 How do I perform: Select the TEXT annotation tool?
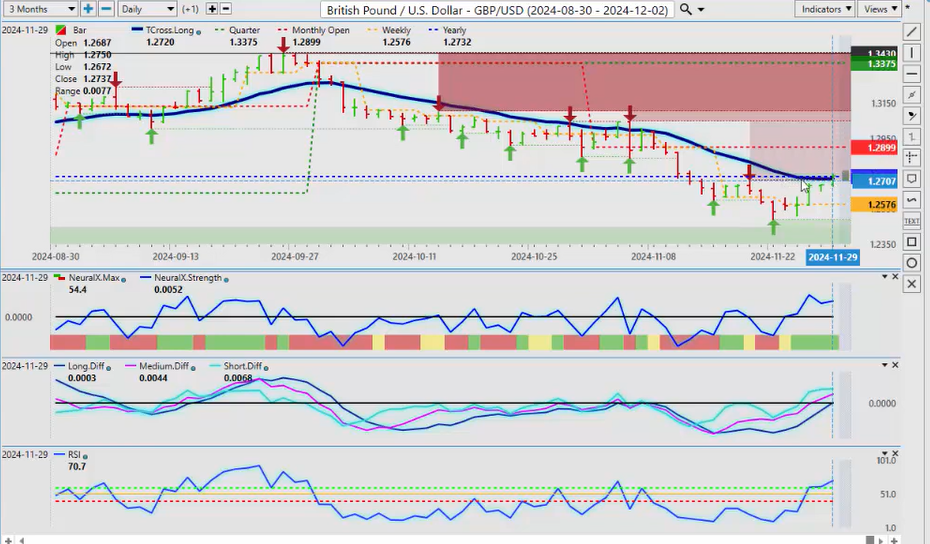tap(912, 221)
